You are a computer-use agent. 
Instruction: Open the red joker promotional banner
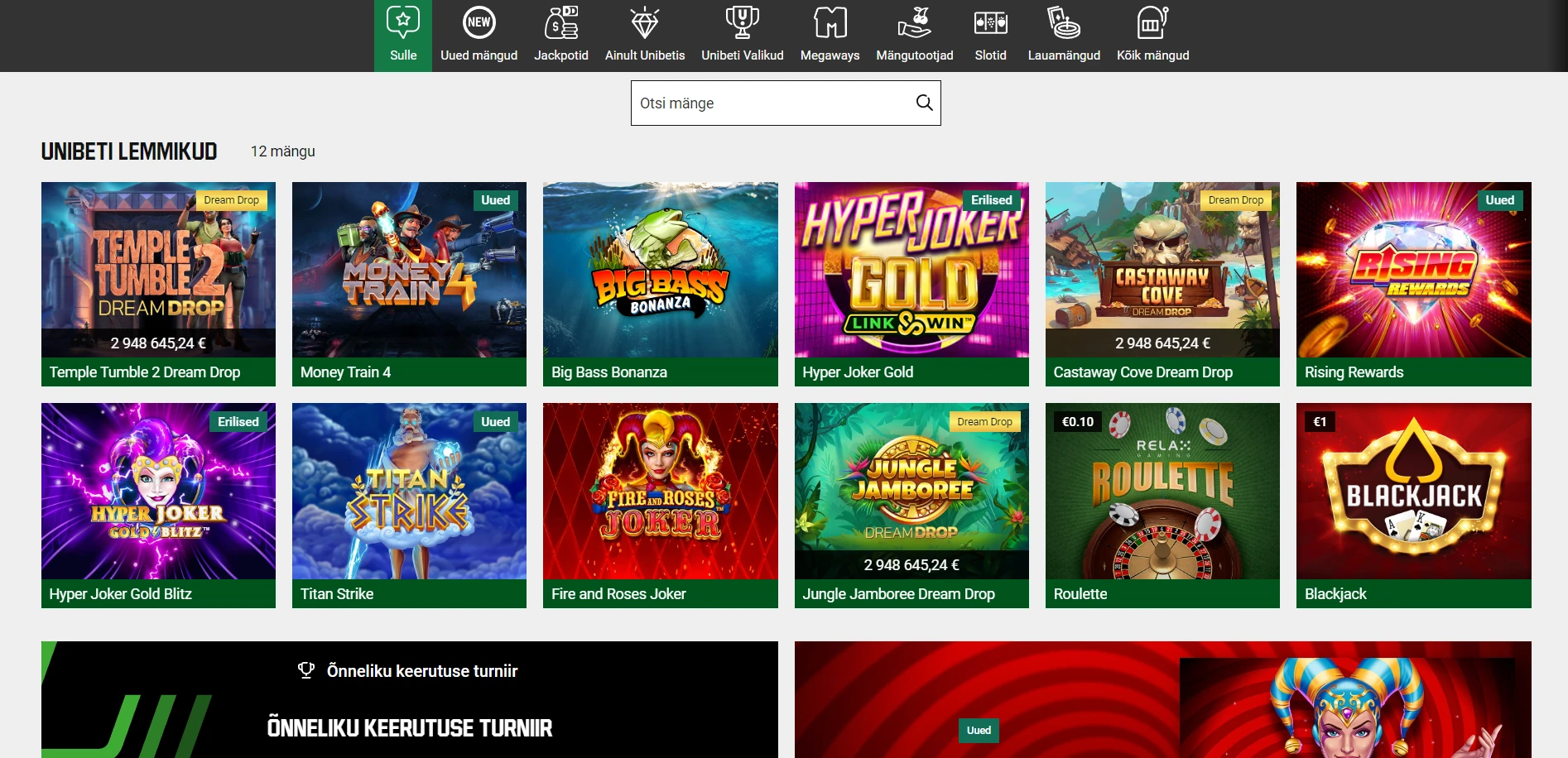coord(1162,700)
